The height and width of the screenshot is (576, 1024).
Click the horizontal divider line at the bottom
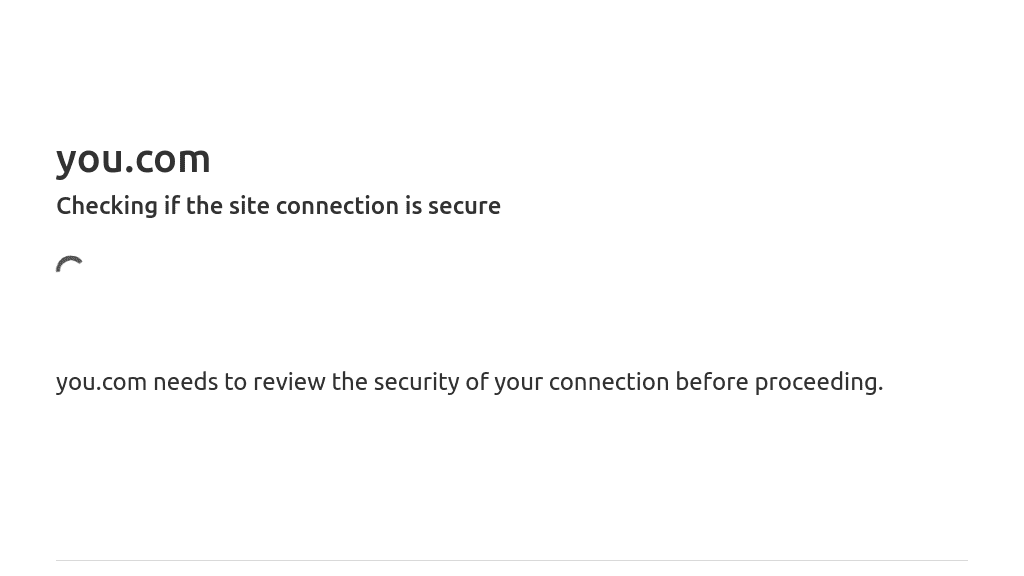[512, 560]
